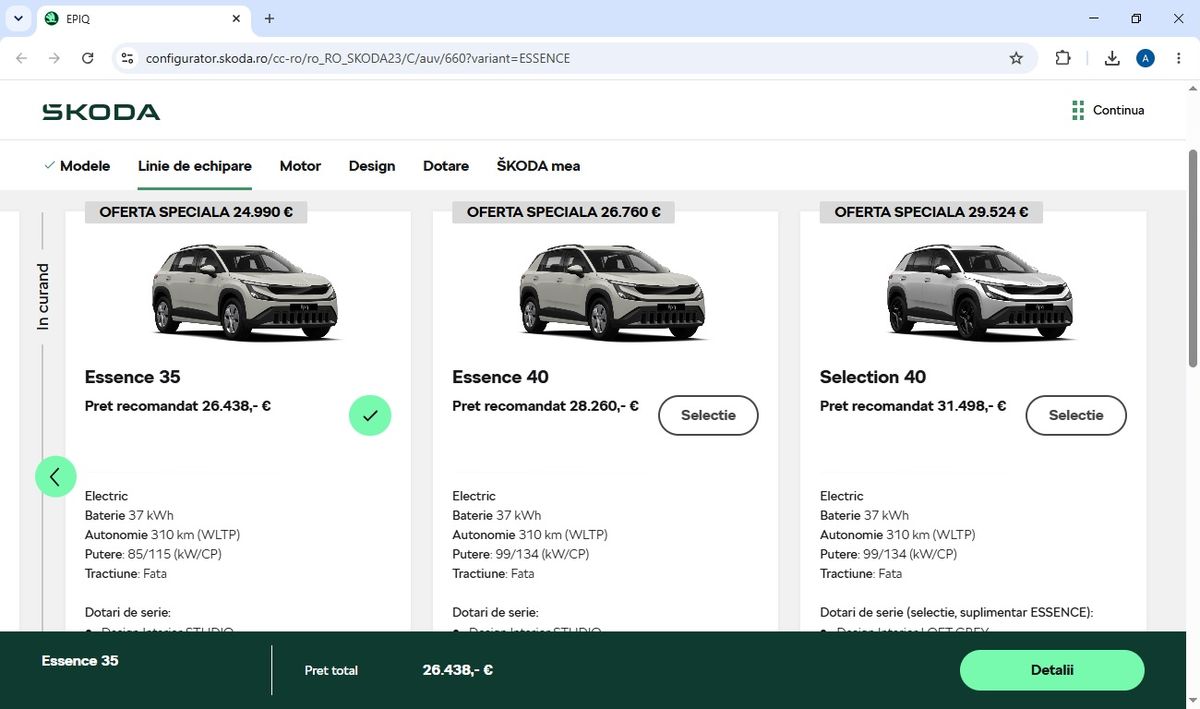1200x709 pixels.
Task: Click the Essence 40 car image
Action: (612, 291)
